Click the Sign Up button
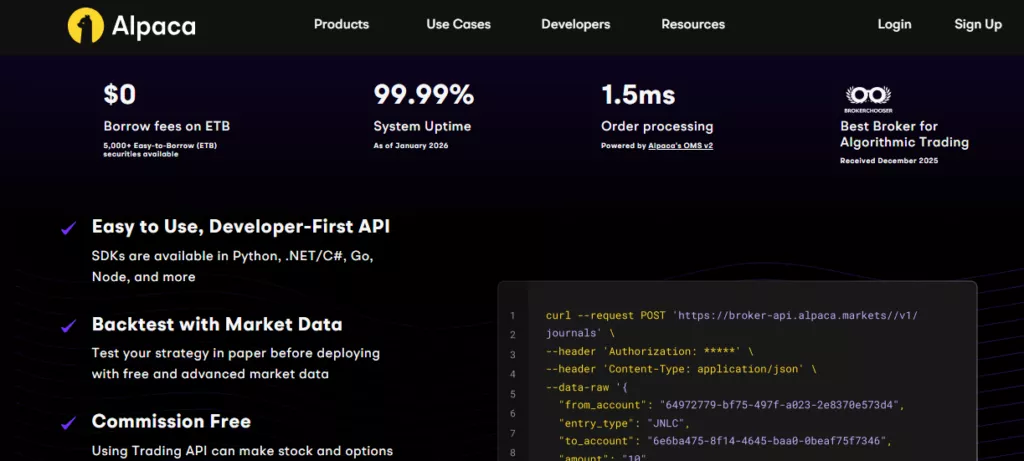The image size is (1024, 461). (x=978, y=25)
